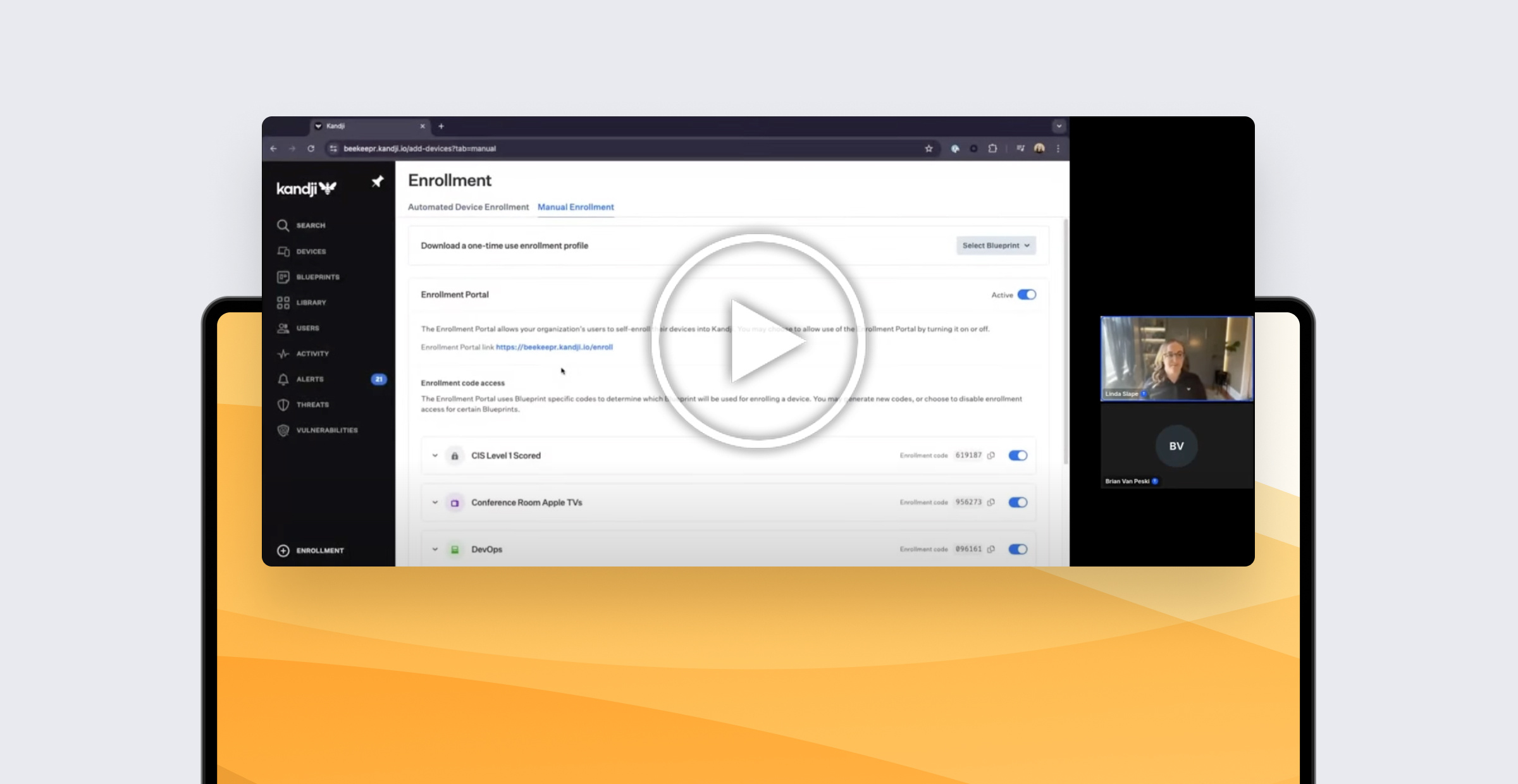
Task: Click the pin sidebar icon
Action: (378, 182)
